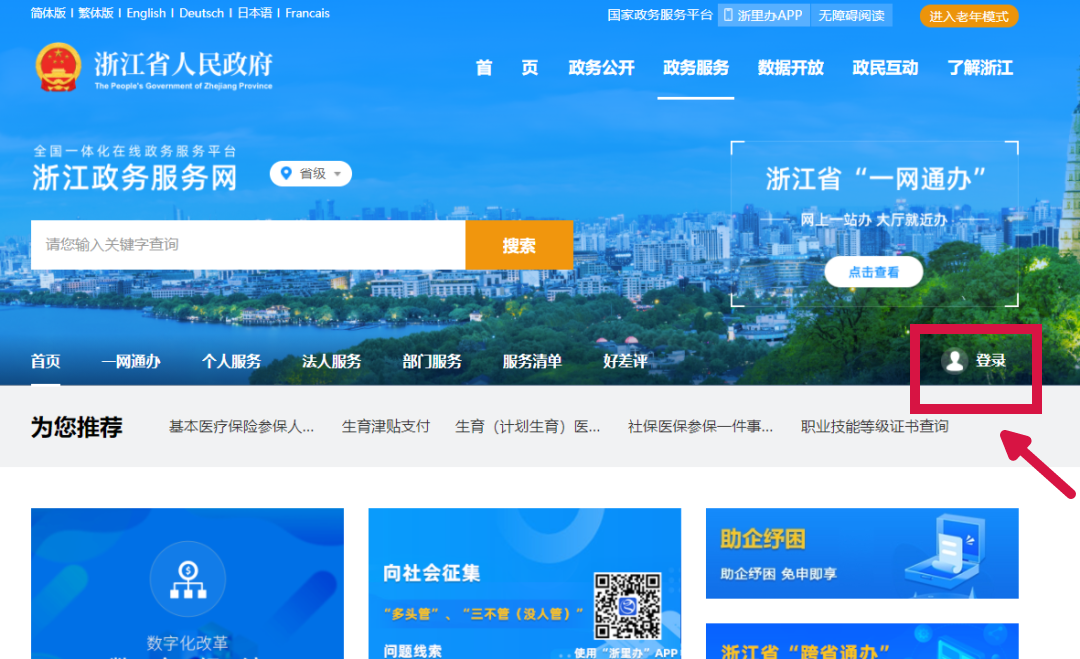Switch to 简体版 language
The width and height of the screenshot is (1080, 659).
[x=48, y=13]
